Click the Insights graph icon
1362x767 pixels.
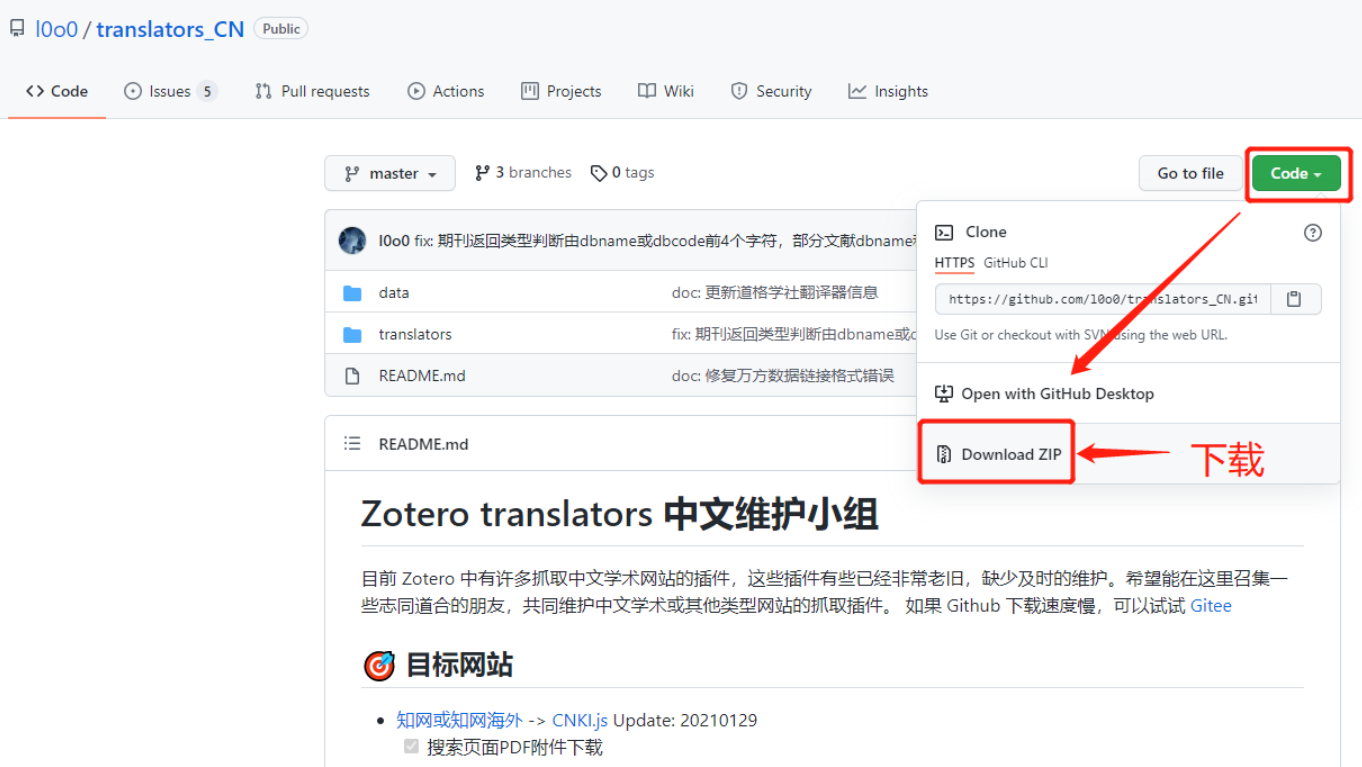857,91
